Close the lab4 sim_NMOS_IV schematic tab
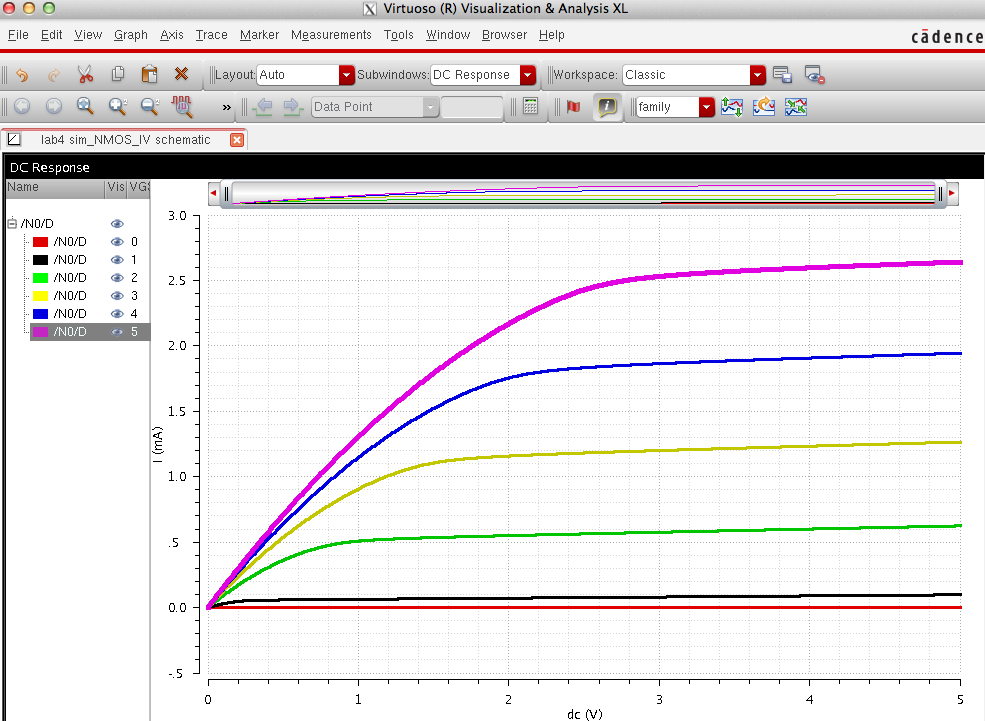 click(237, 140)
